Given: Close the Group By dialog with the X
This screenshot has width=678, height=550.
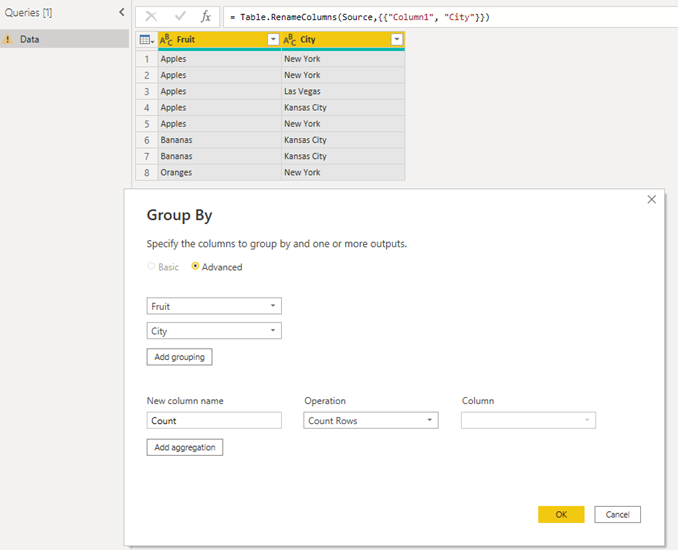Looking at the screenshot, I should point(652,199).
